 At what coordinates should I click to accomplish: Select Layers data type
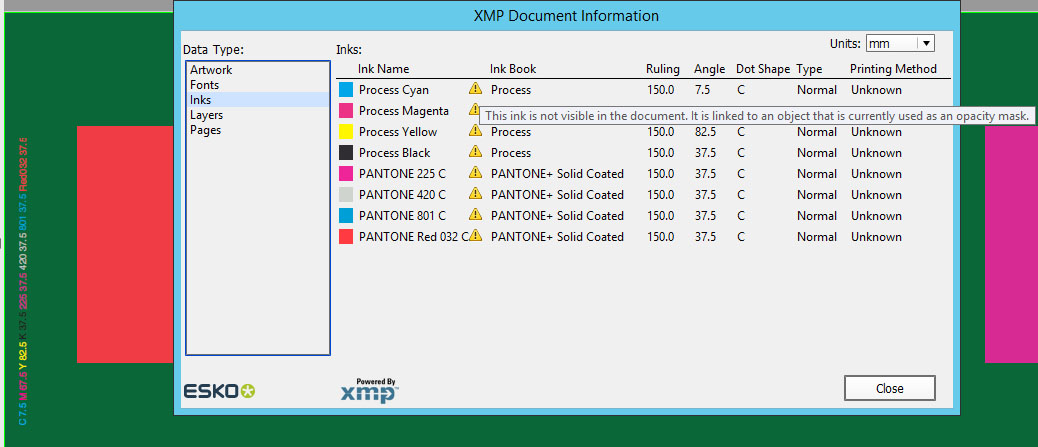tap(207, 115)
